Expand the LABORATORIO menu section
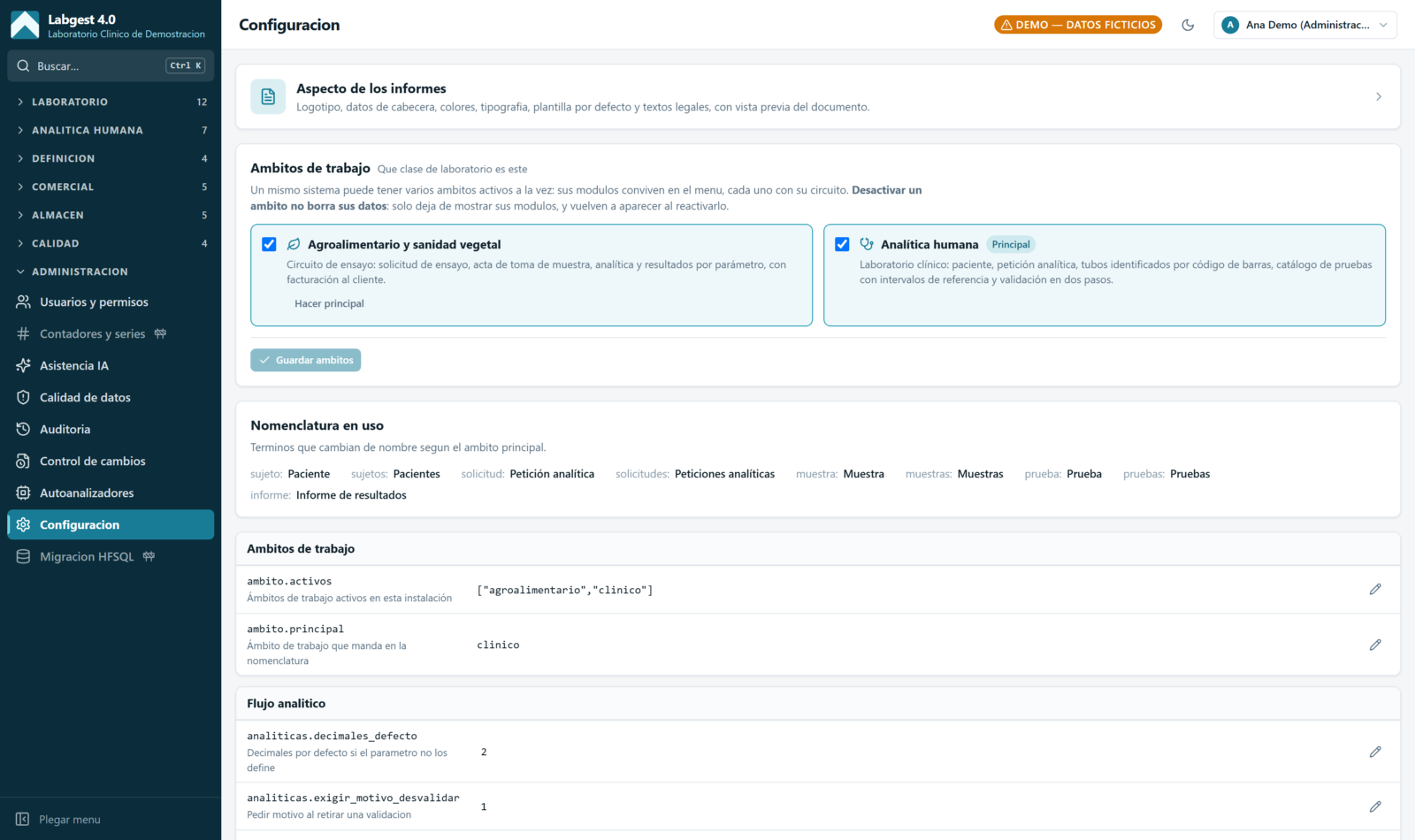This screenshot has height=840, width=1415. (111, 102)
